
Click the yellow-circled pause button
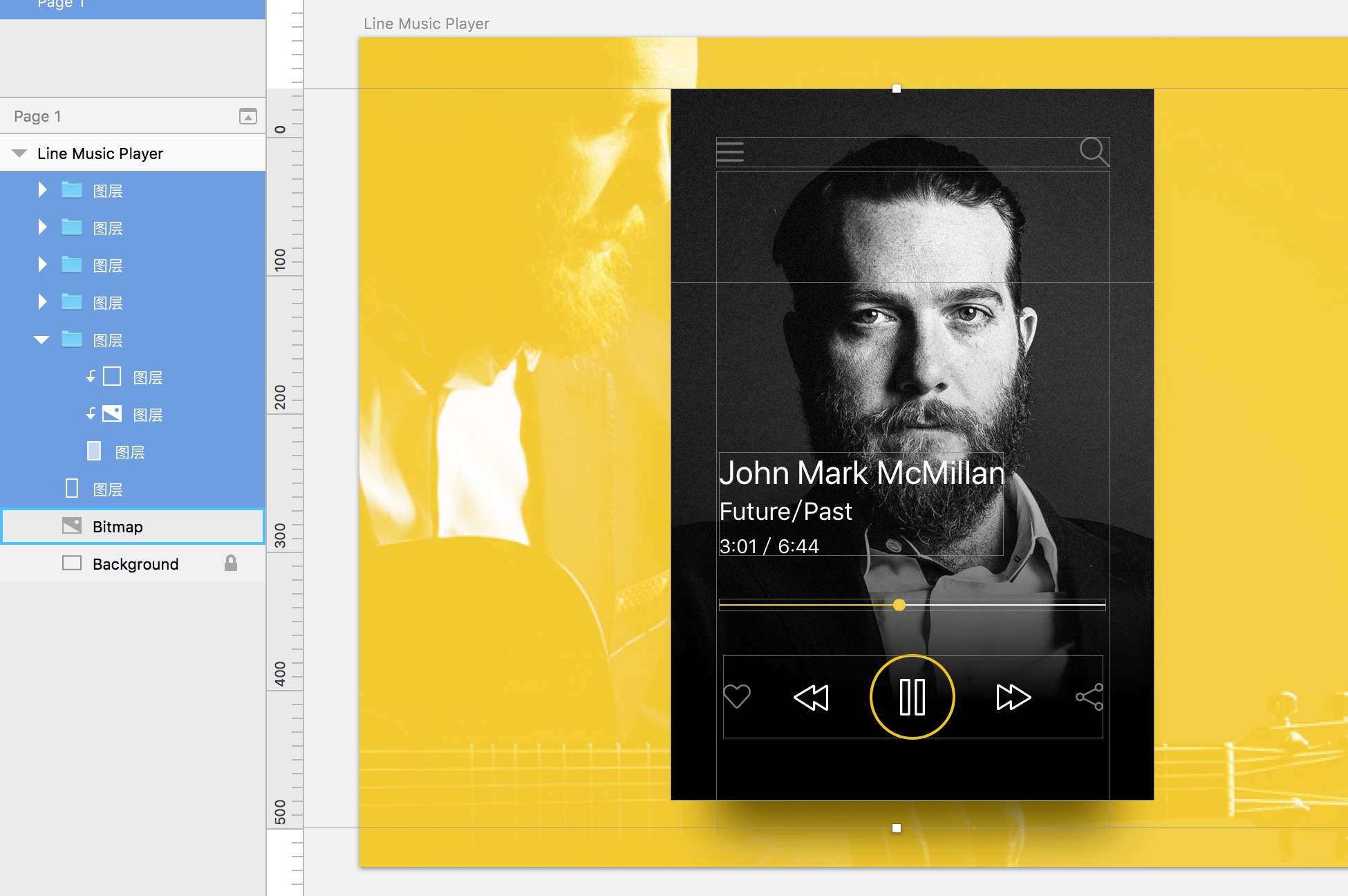click(912, 697)
